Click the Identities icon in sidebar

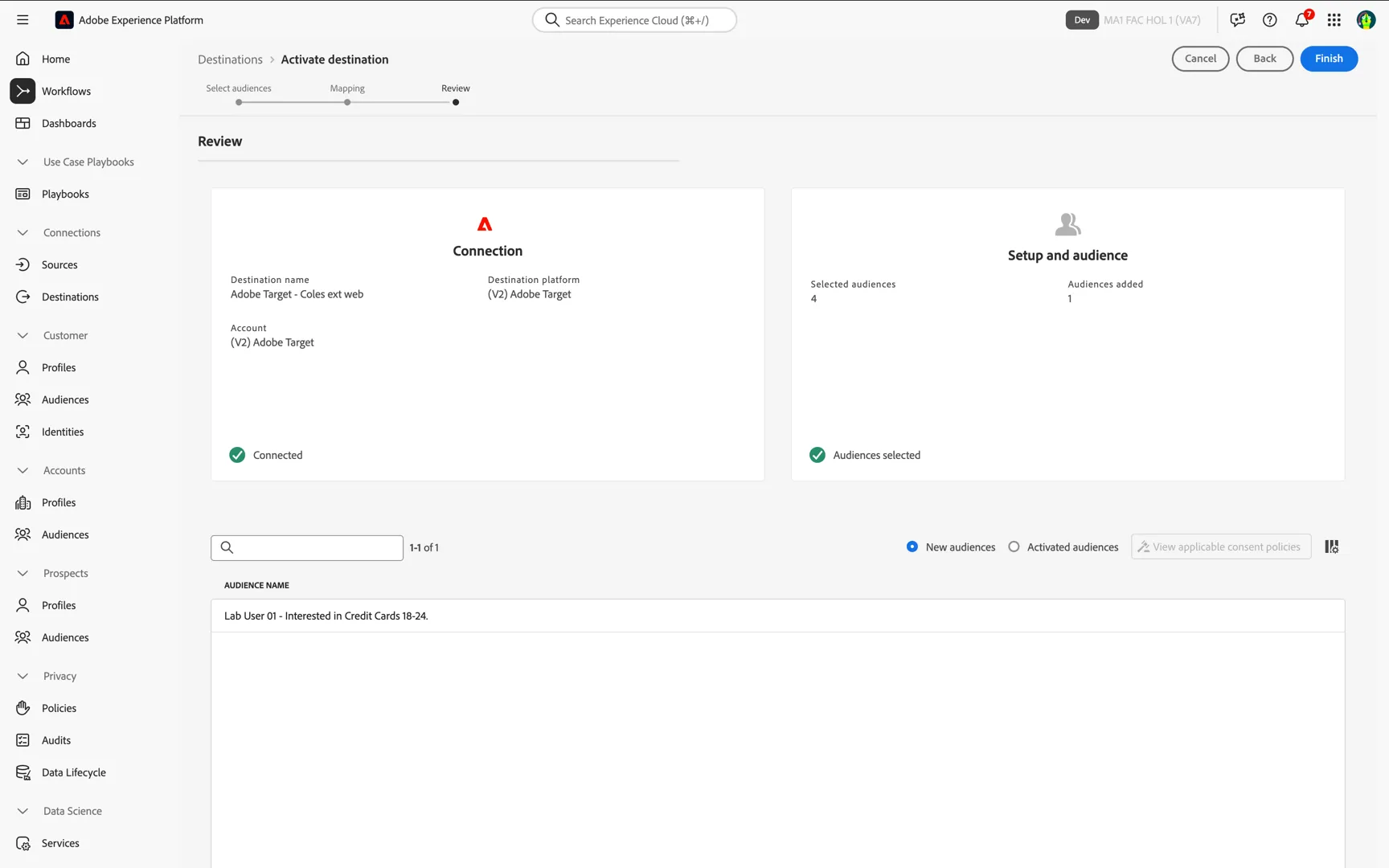tap(23, 432)
